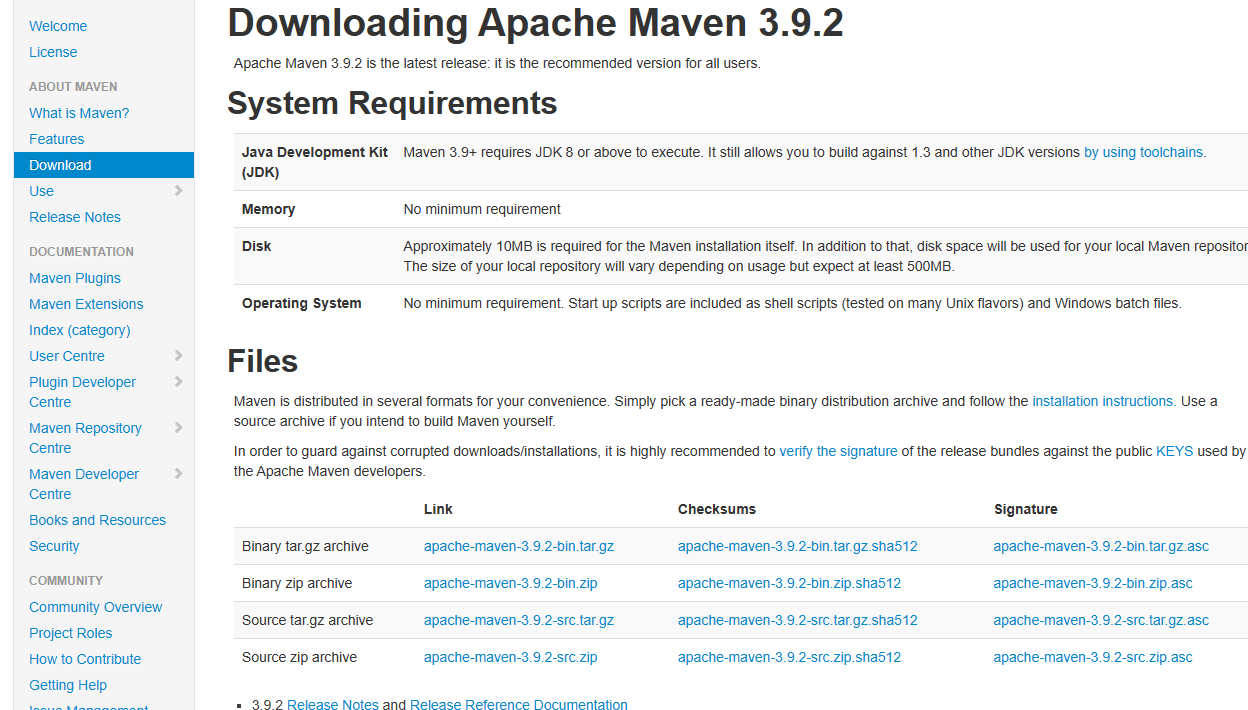Open apache-maven-3.9.2-bin.tar.gz.asc signature

coord(1101,546)
